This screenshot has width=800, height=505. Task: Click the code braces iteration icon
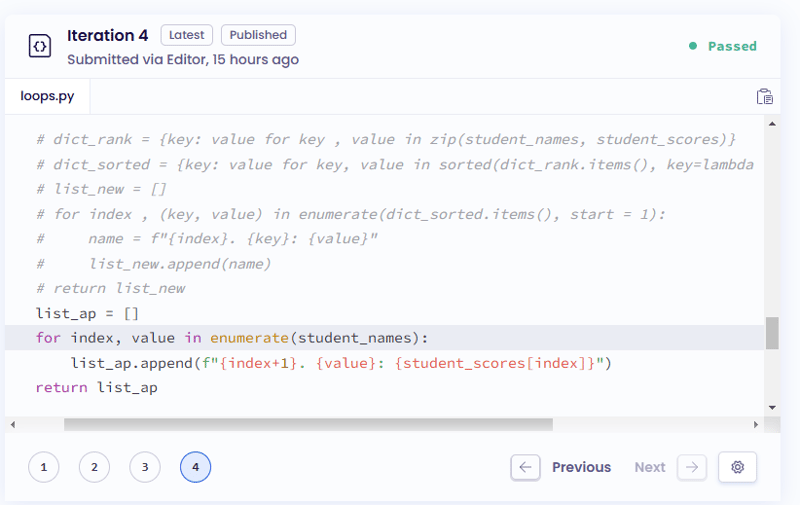pos(39,46)
